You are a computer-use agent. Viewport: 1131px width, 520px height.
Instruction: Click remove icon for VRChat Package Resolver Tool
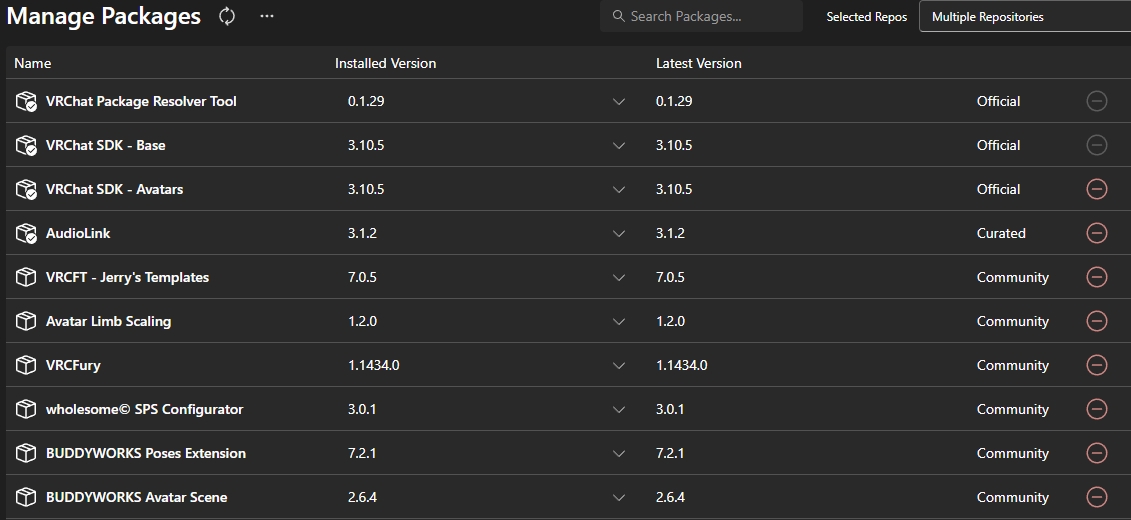click(x=1096, y=101)
